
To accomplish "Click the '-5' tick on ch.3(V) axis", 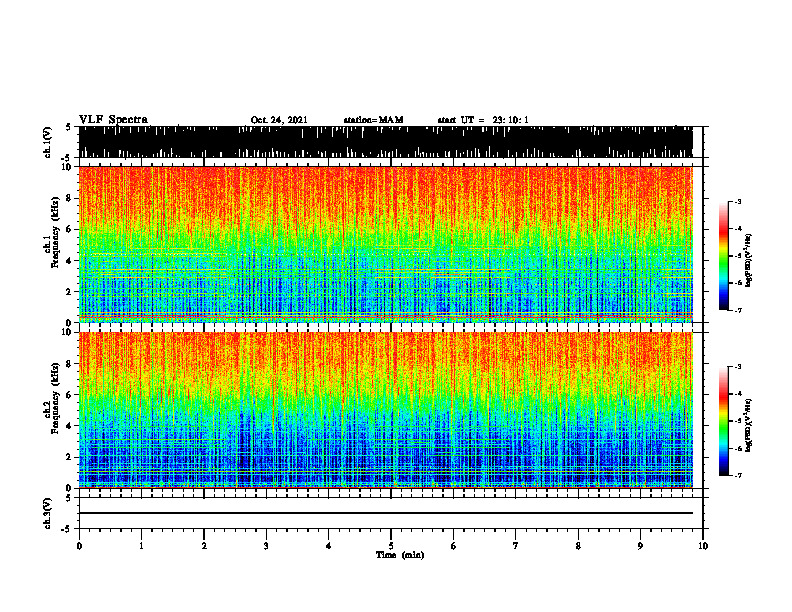I will tap(68, 528).
